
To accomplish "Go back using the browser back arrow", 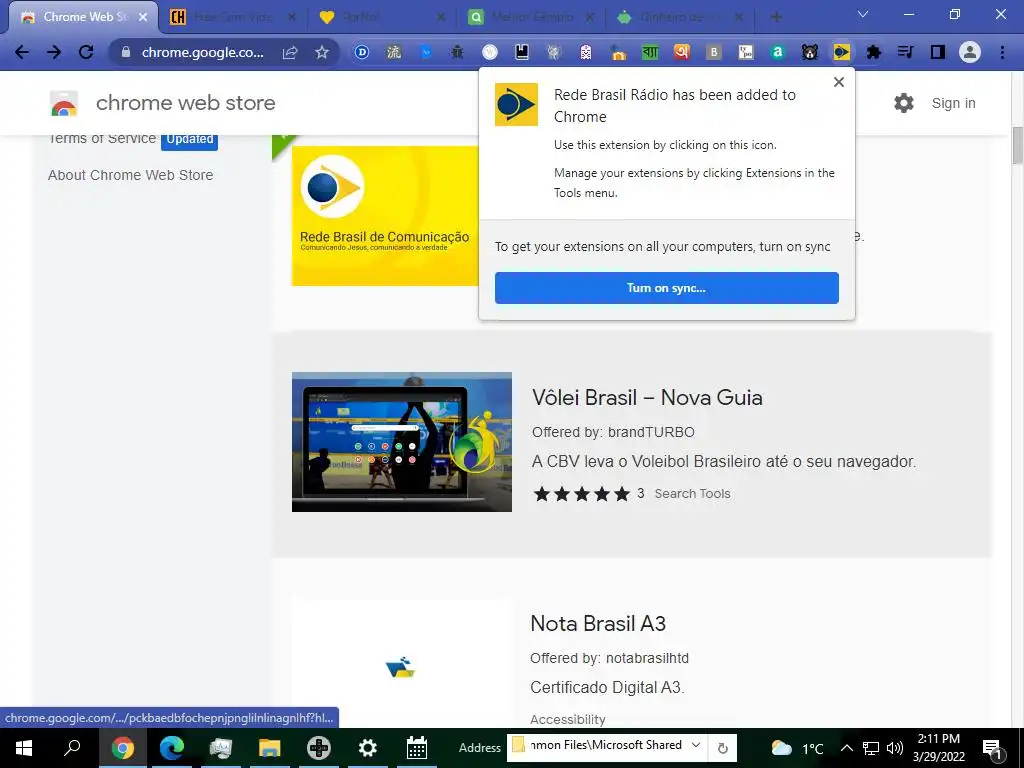I will [x=22, y=52].
